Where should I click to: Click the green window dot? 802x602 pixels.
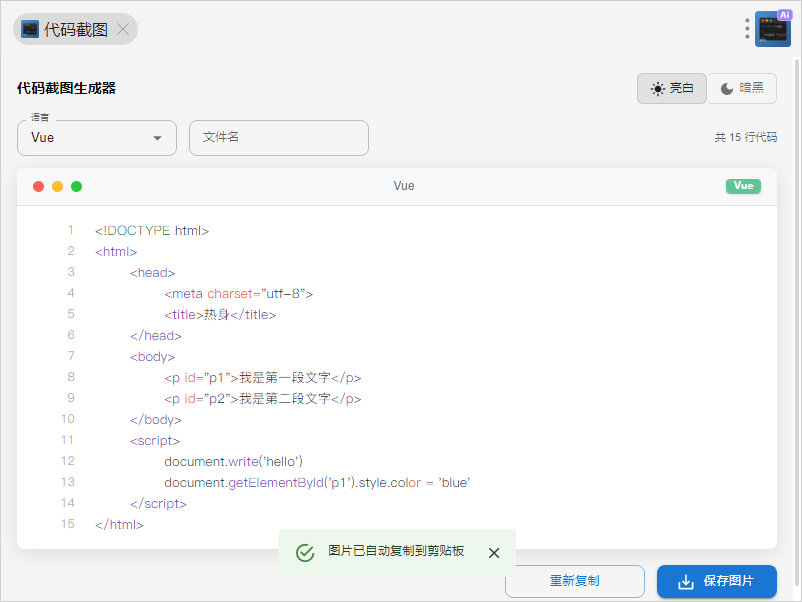[76, 186]
